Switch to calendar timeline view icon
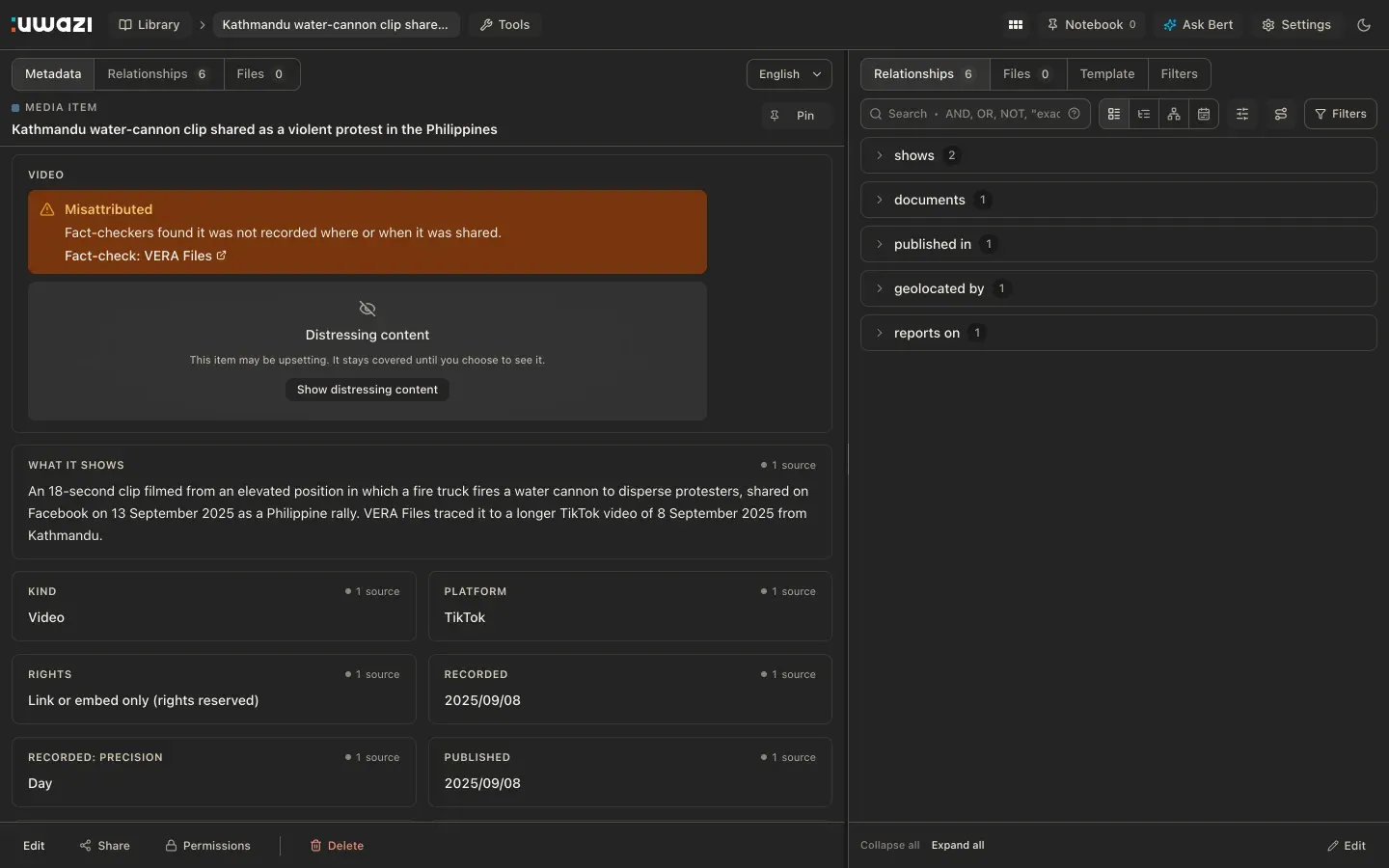Viewport: 1389px width, 868px height. coord(1204,114)
